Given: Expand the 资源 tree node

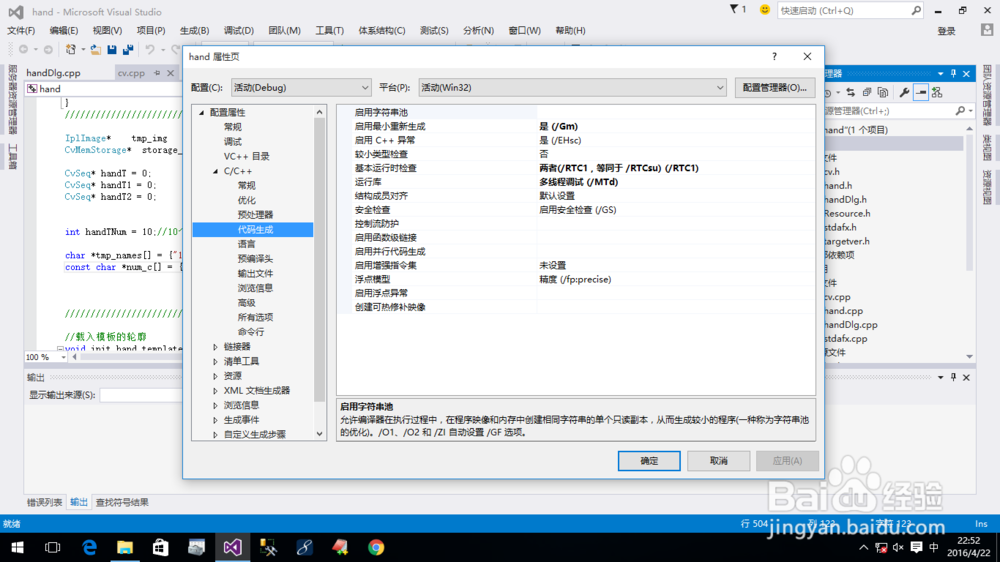Looking at the screenshot, I should [x=216, y=376].
